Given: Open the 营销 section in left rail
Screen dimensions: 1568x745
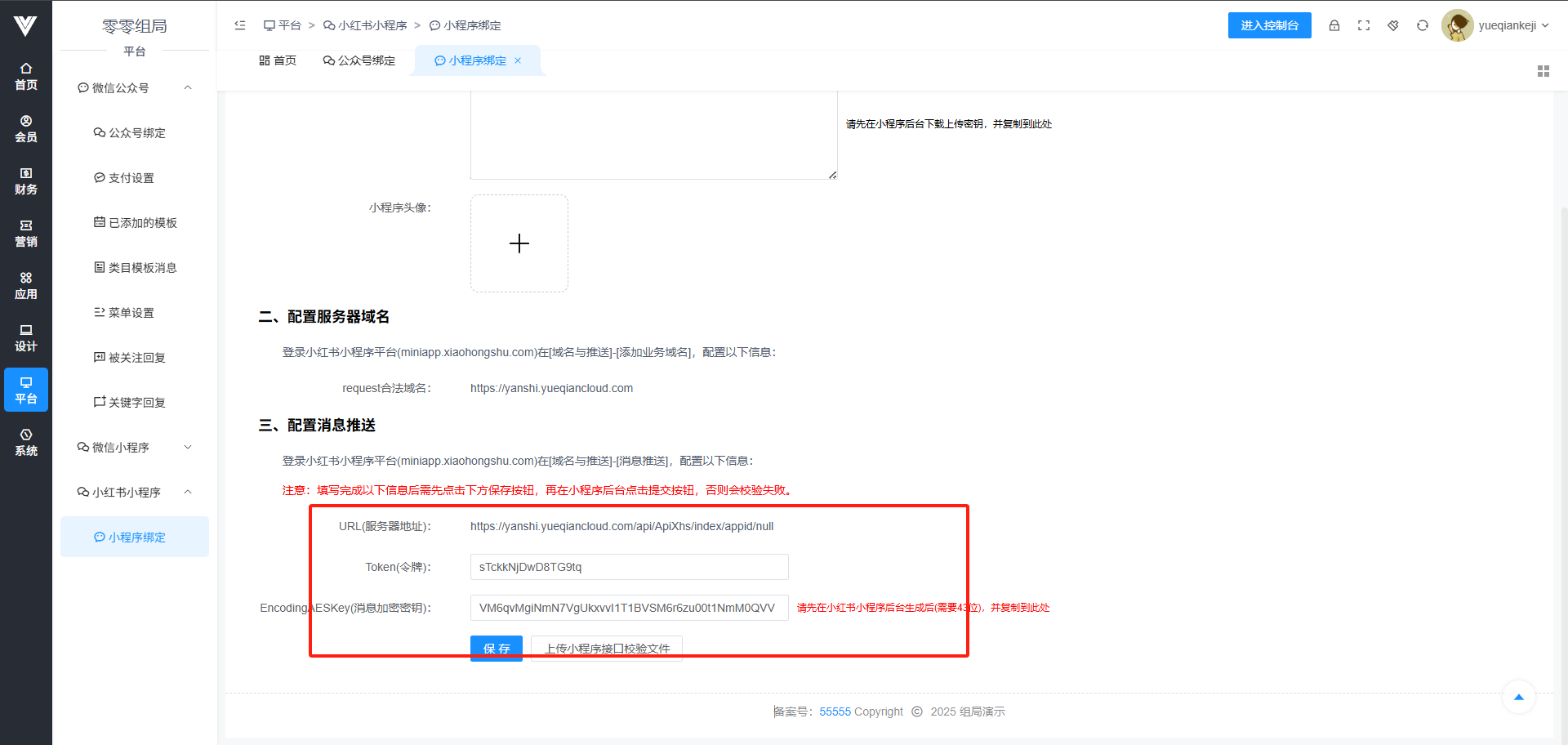Looking at the screenshot, I should click(26, 233).
